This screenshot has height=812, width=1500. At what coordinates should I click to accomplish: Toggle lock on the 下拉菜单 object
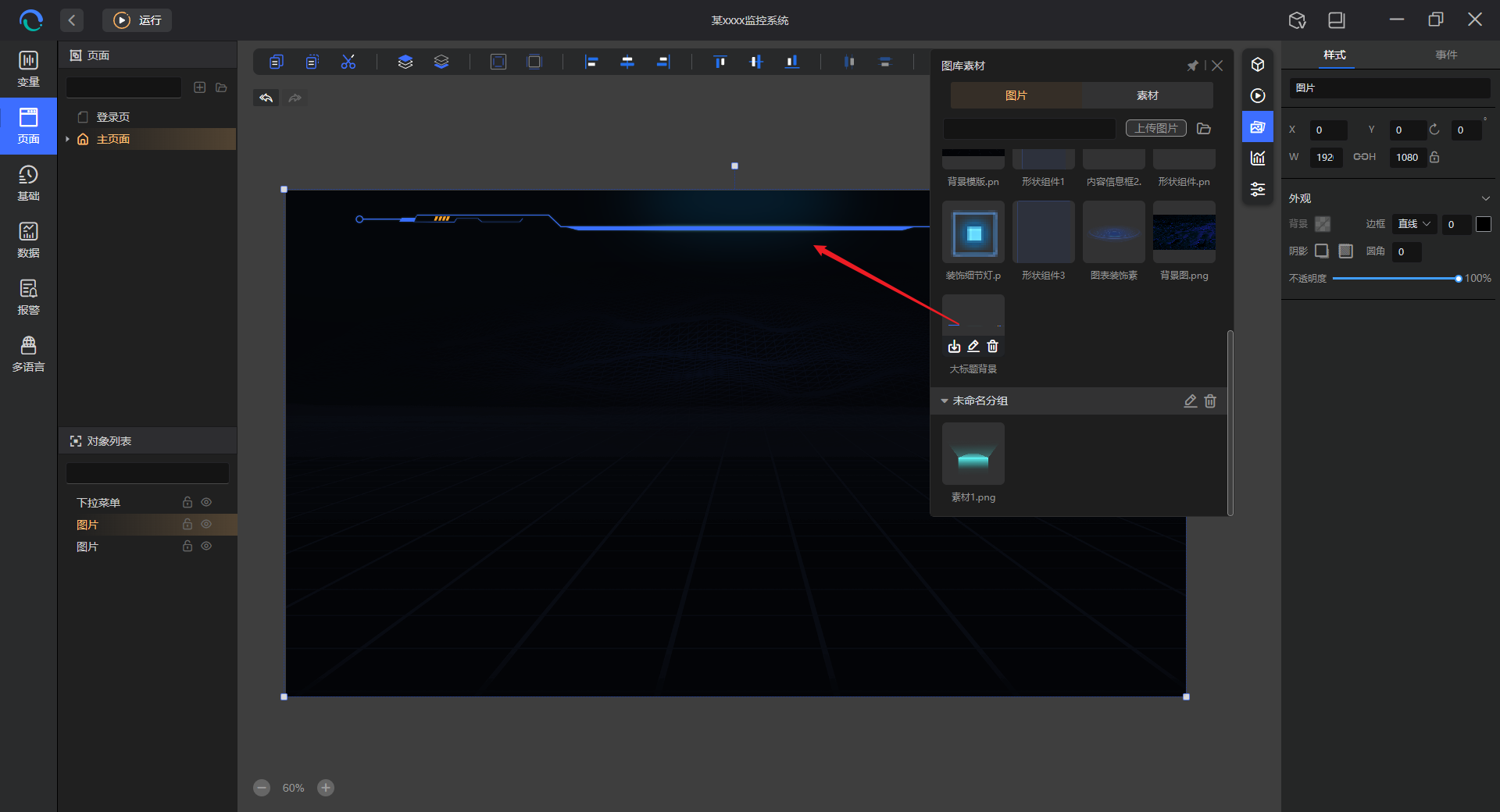point(187,502)
